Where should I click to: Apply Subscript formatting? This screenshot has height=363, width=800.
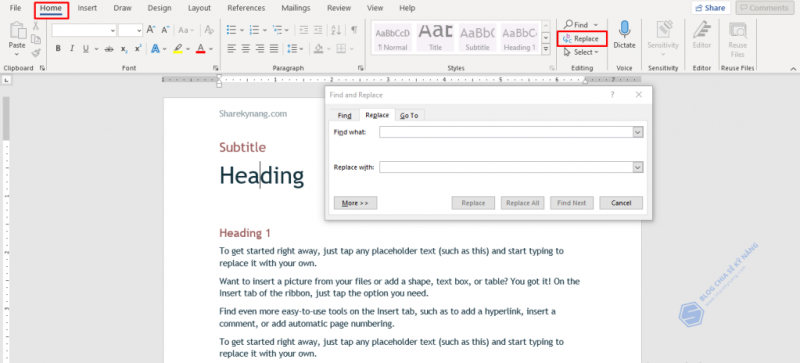click(x=123, y=49)
